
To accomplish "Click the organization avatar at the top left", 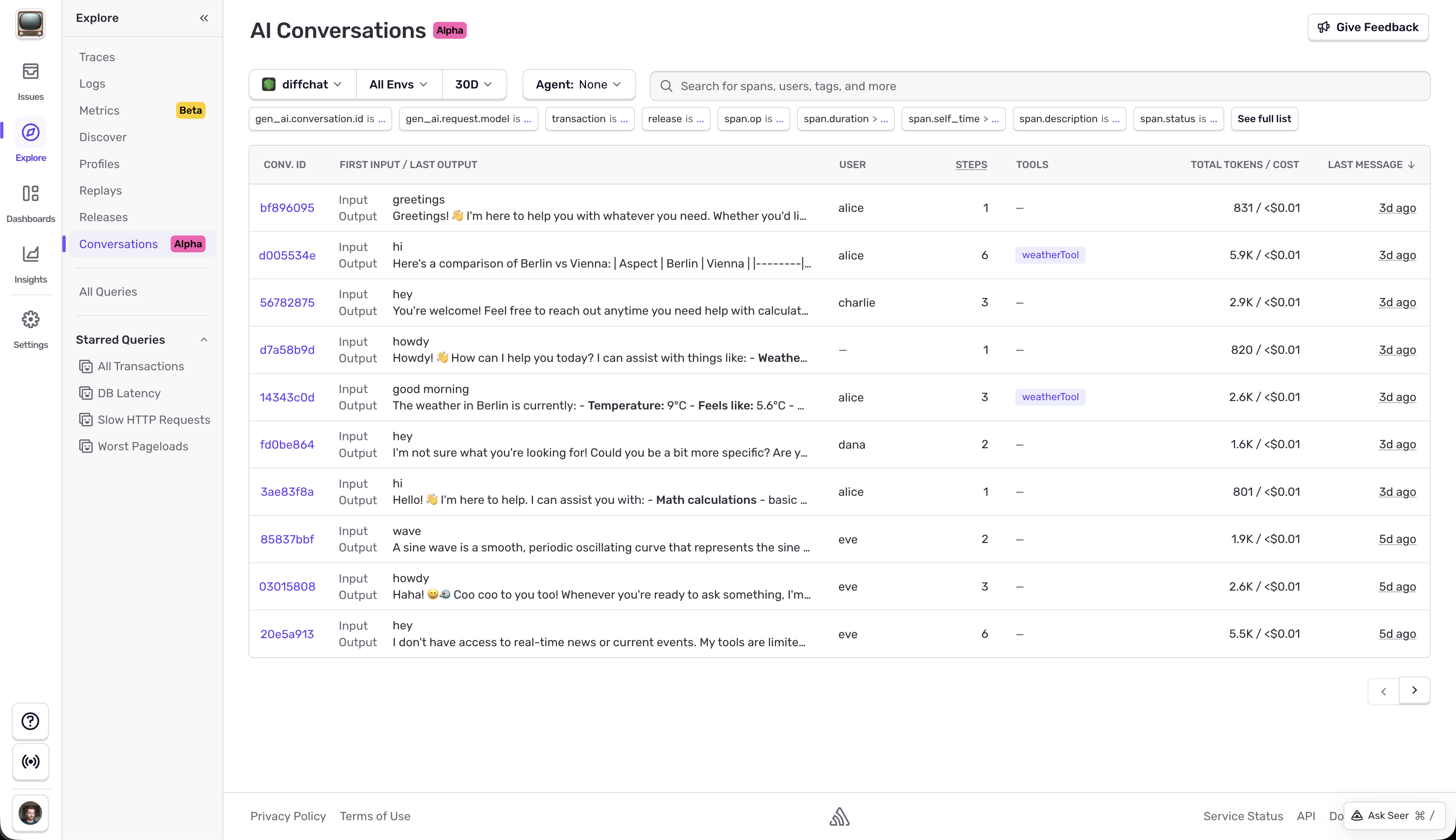I will 31,24.
